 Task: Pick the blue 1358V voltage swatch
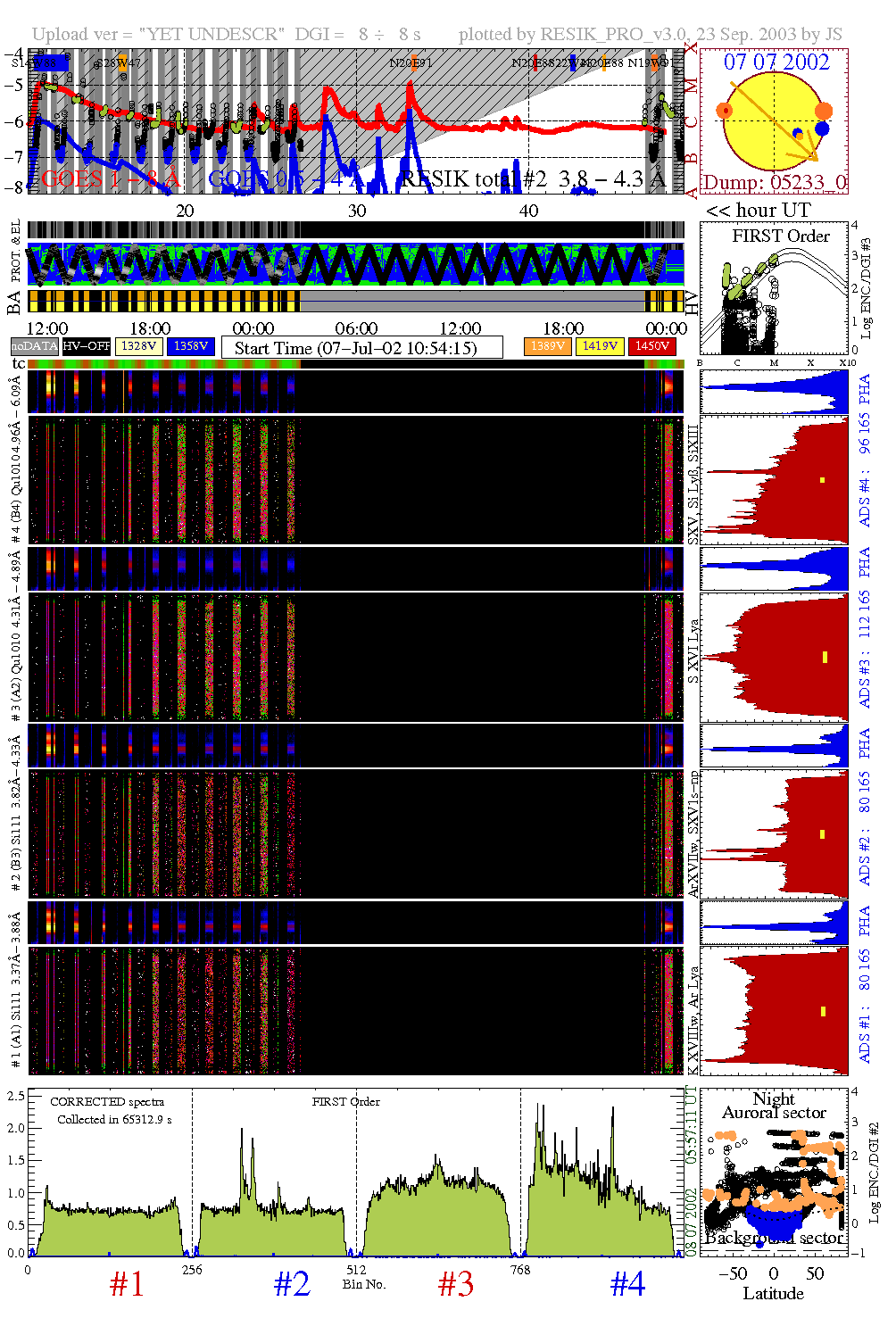(191, 346)
